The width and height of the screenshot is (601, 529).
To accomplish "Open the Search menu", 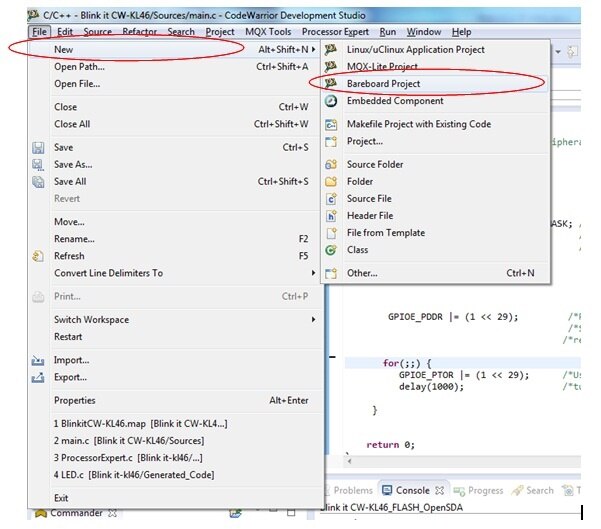I will pos(181,32).
